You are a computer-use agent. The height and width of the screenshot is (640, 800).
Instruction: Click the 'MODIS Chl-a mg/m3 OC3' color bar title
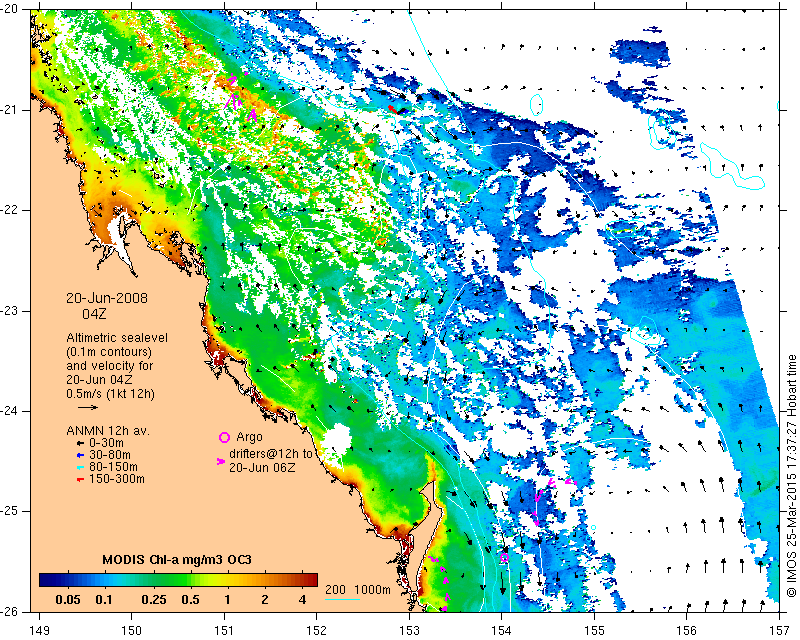click(177, 560)
